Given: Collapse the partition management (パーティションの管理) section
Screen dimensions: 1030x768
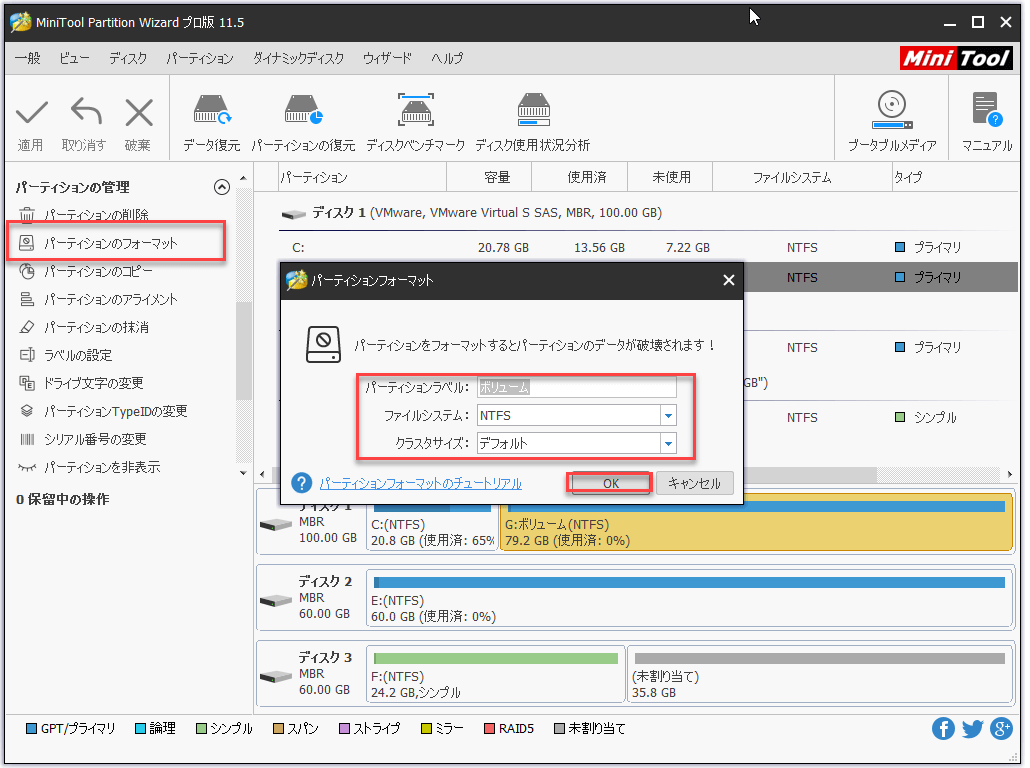Looking at the screenshot, I should pos(222,187).
